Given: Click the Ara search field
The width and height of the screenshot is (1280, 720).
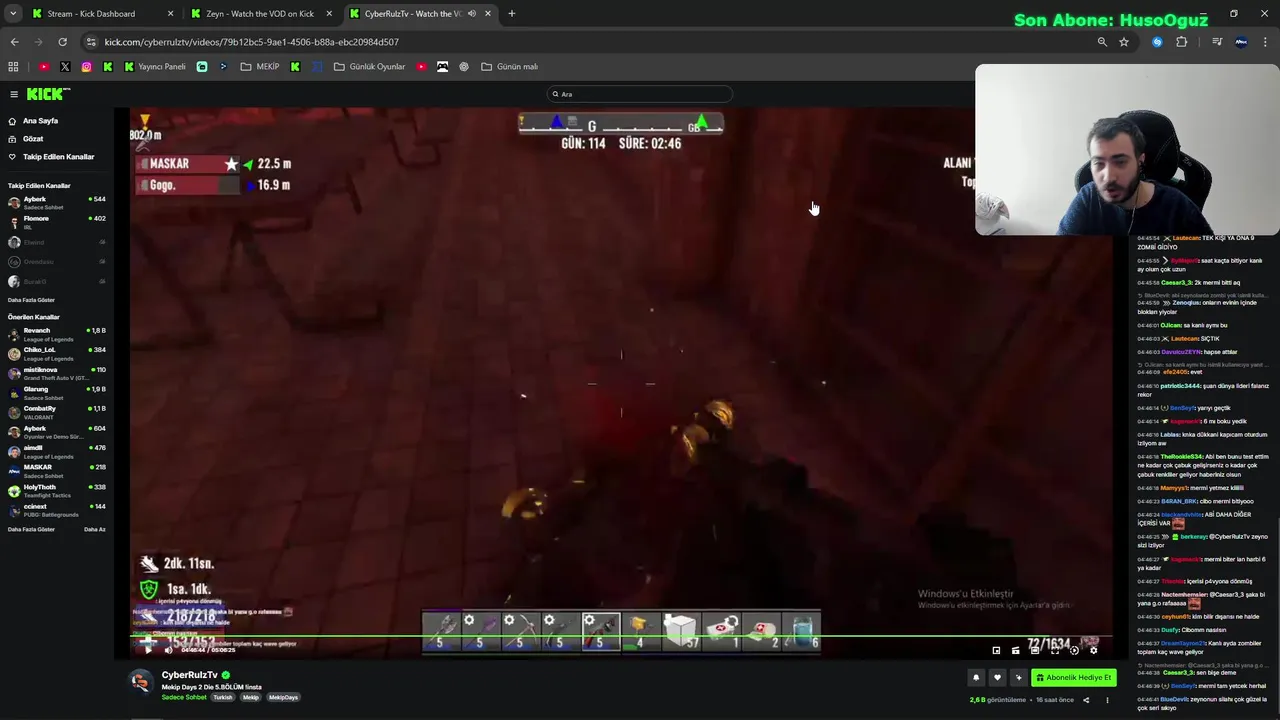Looking at the screenshot, I should pyautogui.click(x=640, y=94).
